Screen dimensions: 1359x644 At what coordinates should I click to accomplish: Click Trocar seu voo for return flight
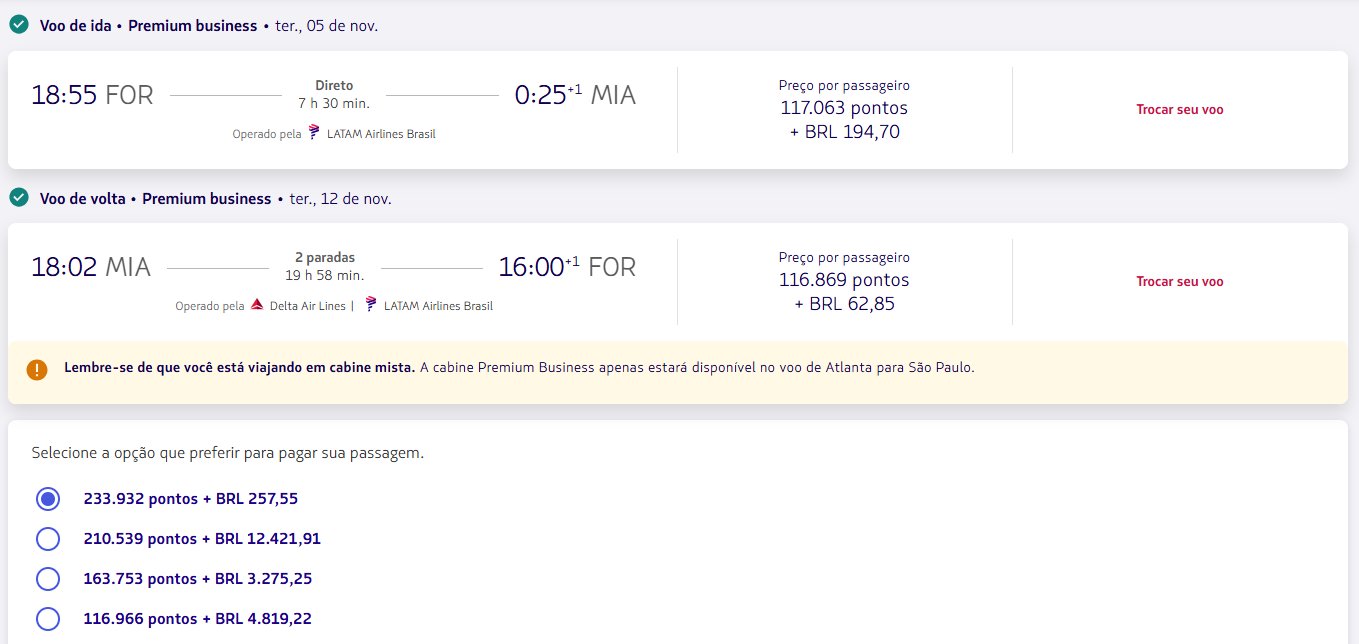(x=1179, y=281)
